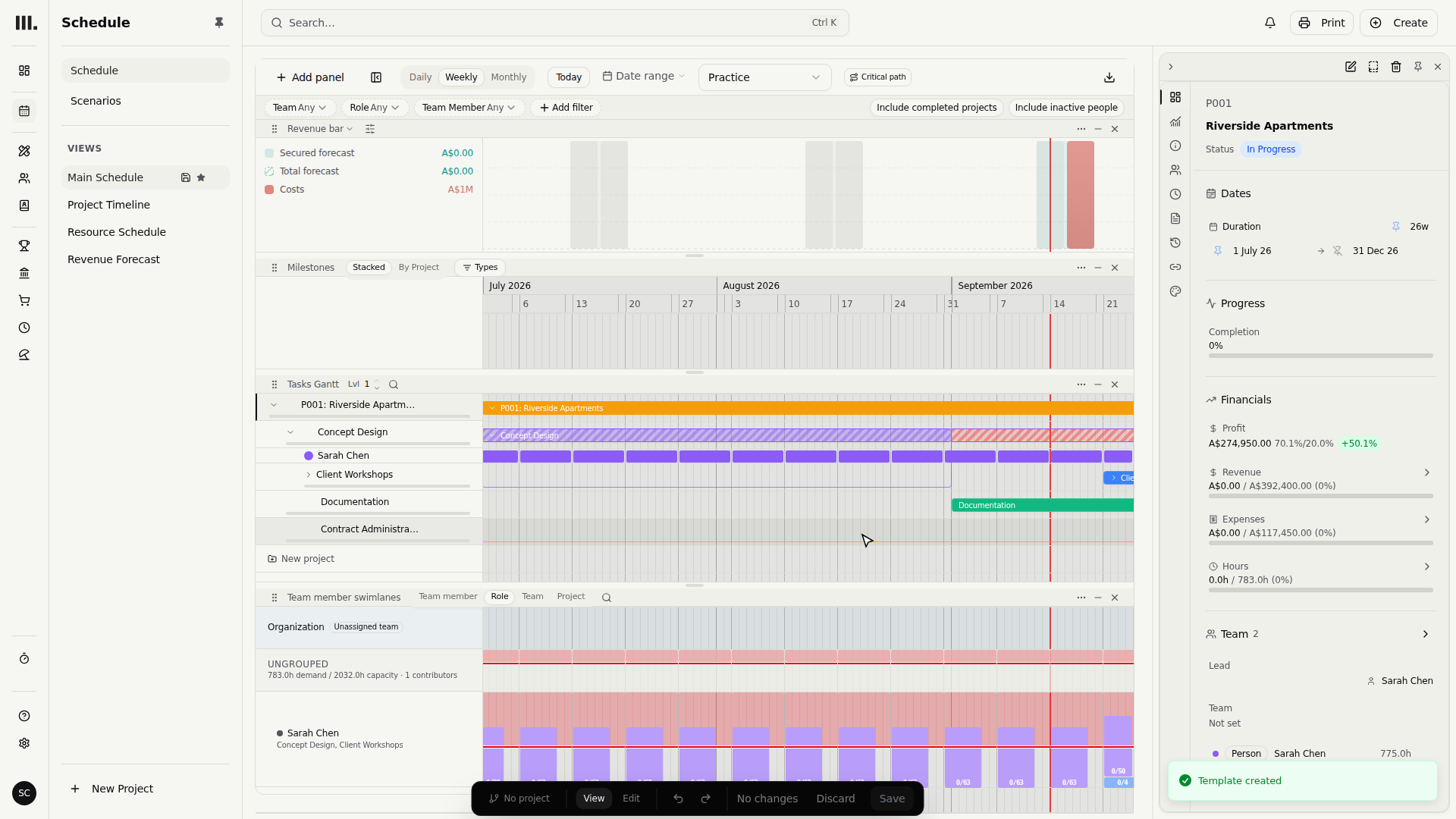Open the Scenarios page
The image size is (1456, 819).
[96, 101]
